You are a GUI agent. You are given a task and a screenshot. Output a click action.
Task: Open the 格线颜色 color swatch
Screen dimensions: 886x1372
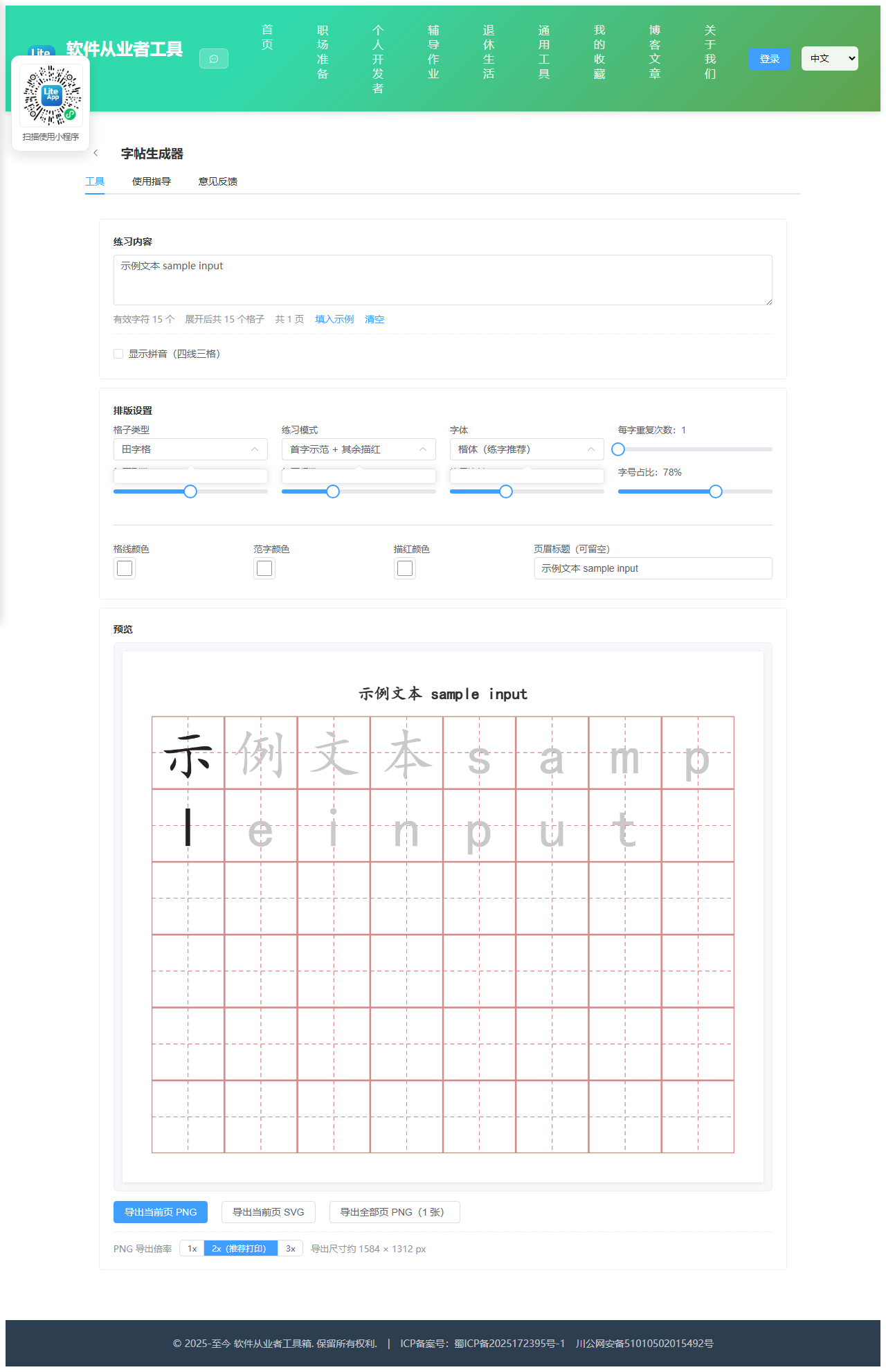click(x=125, y=568)
